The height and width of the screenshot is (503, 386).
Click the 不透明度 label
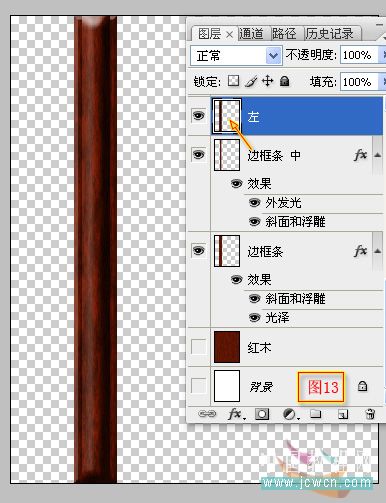tap(311, 55)
